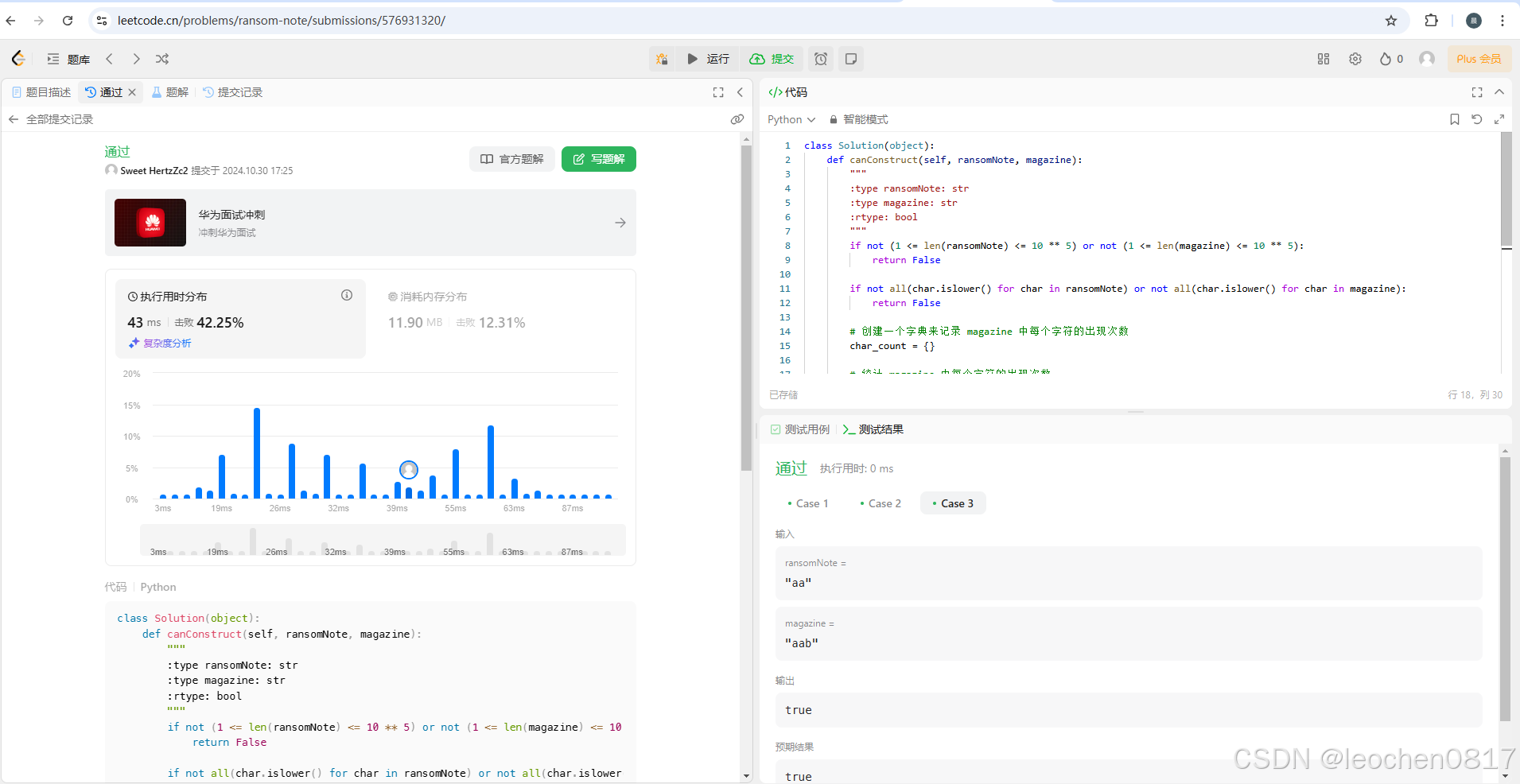Switch to 题解 tab
1520x784 pixels.
click(170, 92)
